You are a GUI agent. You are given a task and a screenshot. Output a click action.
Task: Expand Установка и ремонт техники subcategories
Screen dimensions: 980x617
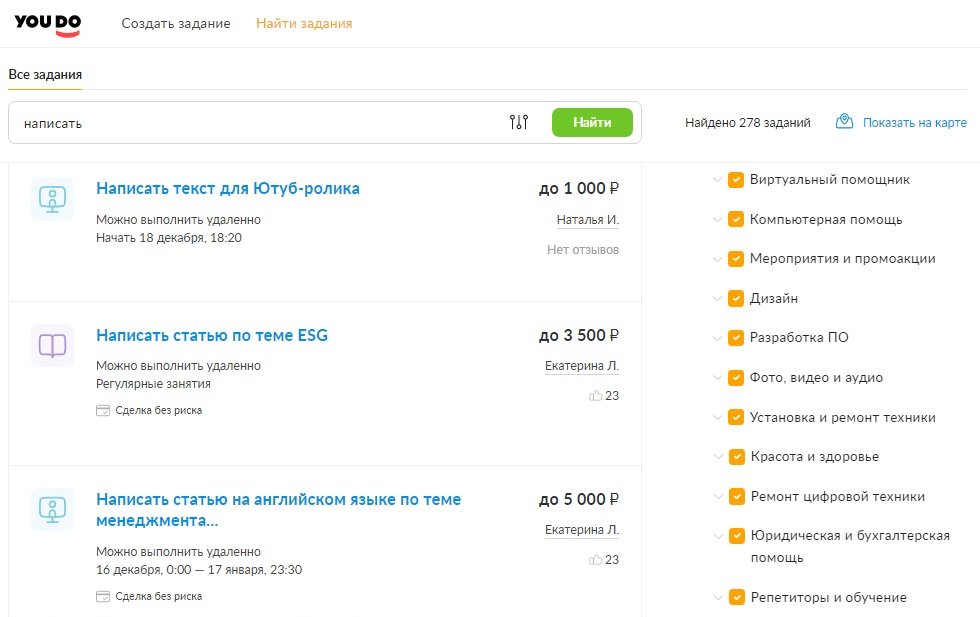pos(718,417)
